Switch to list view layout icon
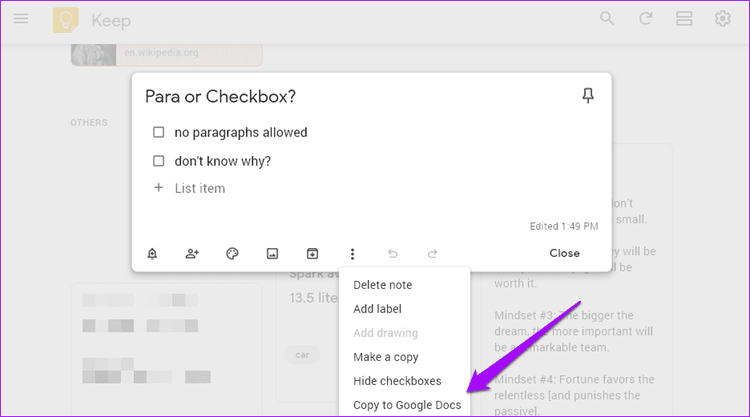Viewport: 750px width, 417px height. (x=684, y=19)
